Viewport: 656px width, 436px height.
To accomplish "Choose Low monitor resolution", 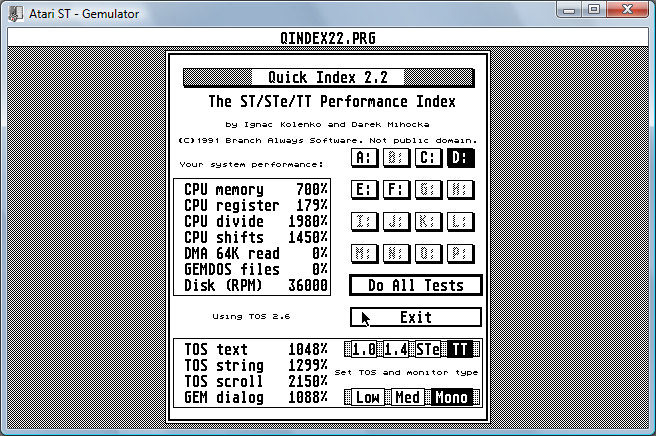I will pos(367,398).
